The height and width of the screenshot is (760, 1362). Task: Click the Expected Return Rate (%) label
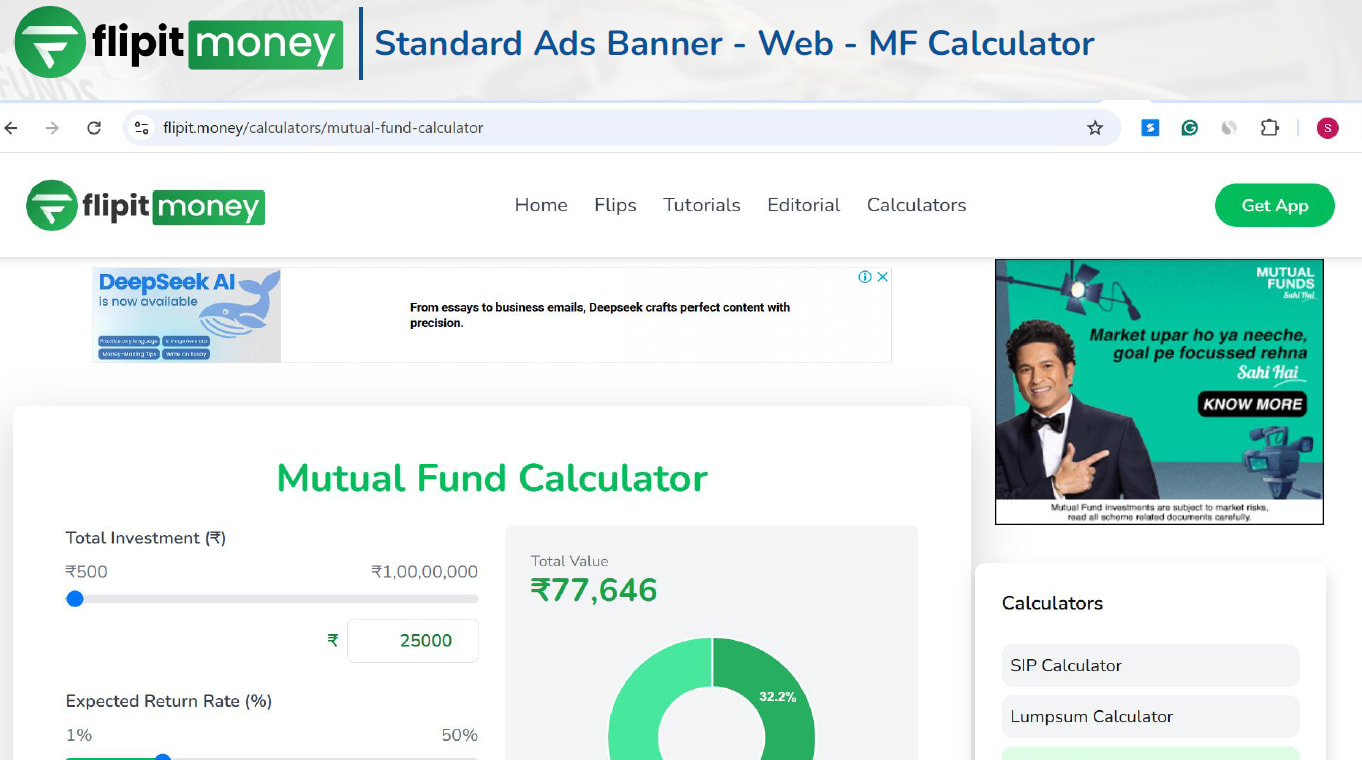point(169,701)
